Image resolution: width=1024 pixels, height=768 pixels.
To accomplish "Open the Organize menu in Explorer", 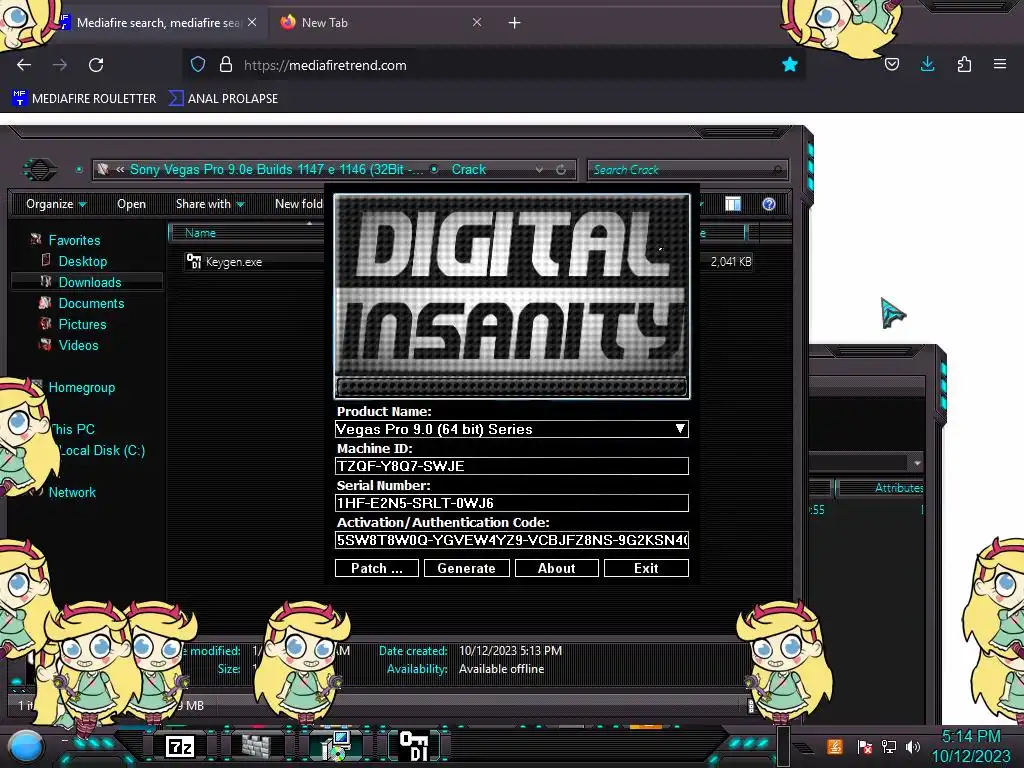I will (x=56, y=204).
